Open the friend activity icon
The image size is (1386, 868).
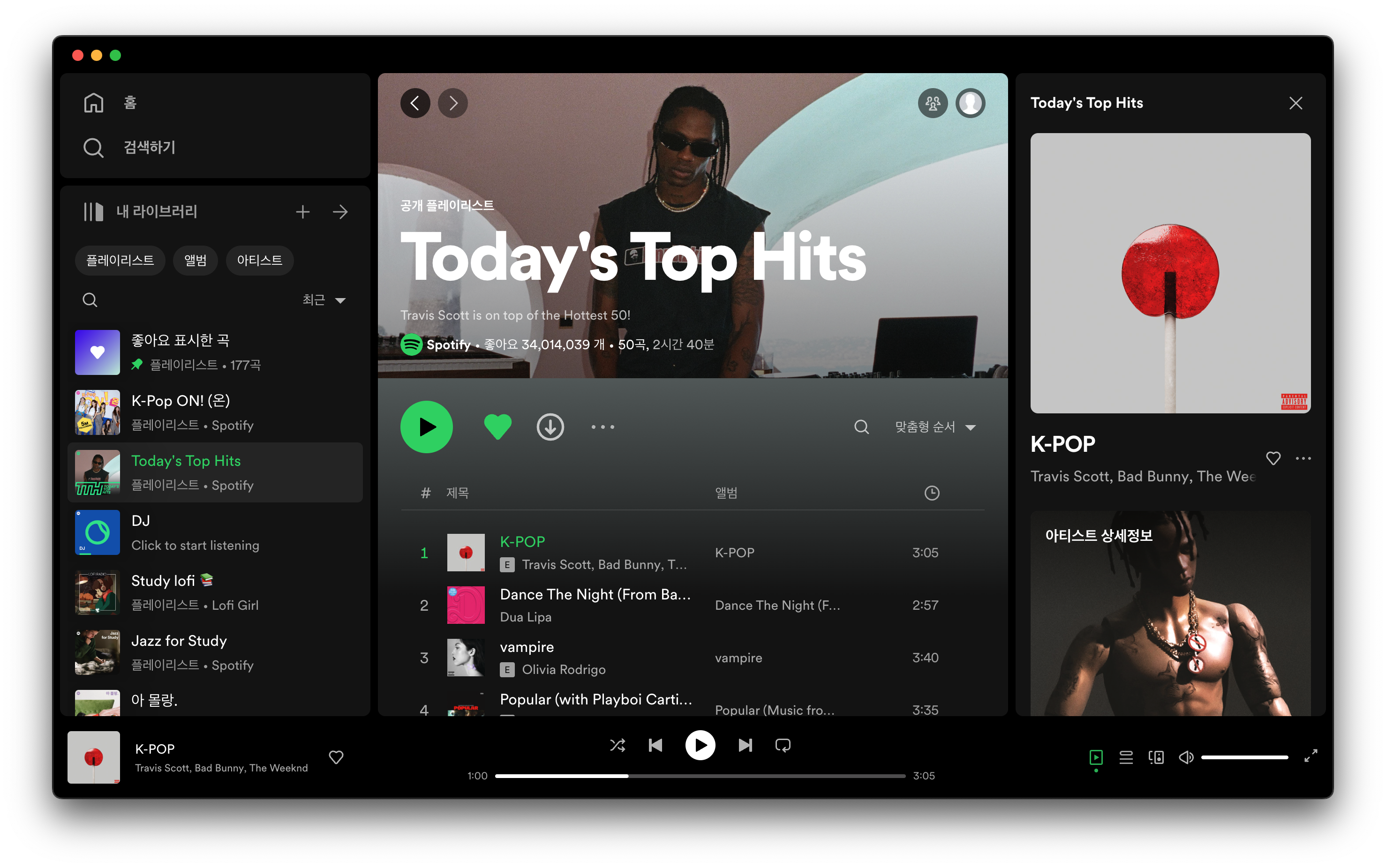[x=933, y=103]
